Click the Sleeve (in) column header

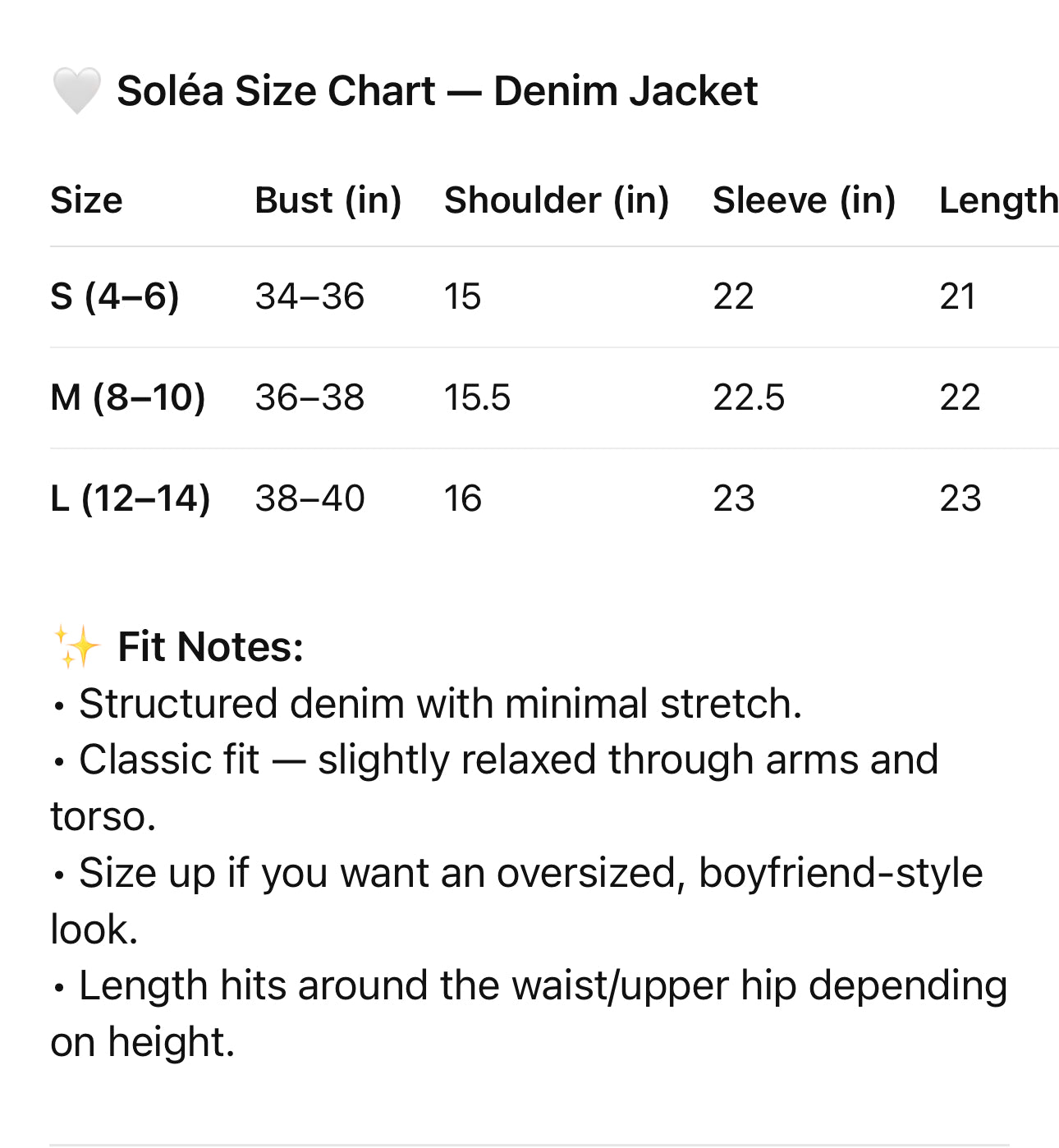click(x=804, y=200)
